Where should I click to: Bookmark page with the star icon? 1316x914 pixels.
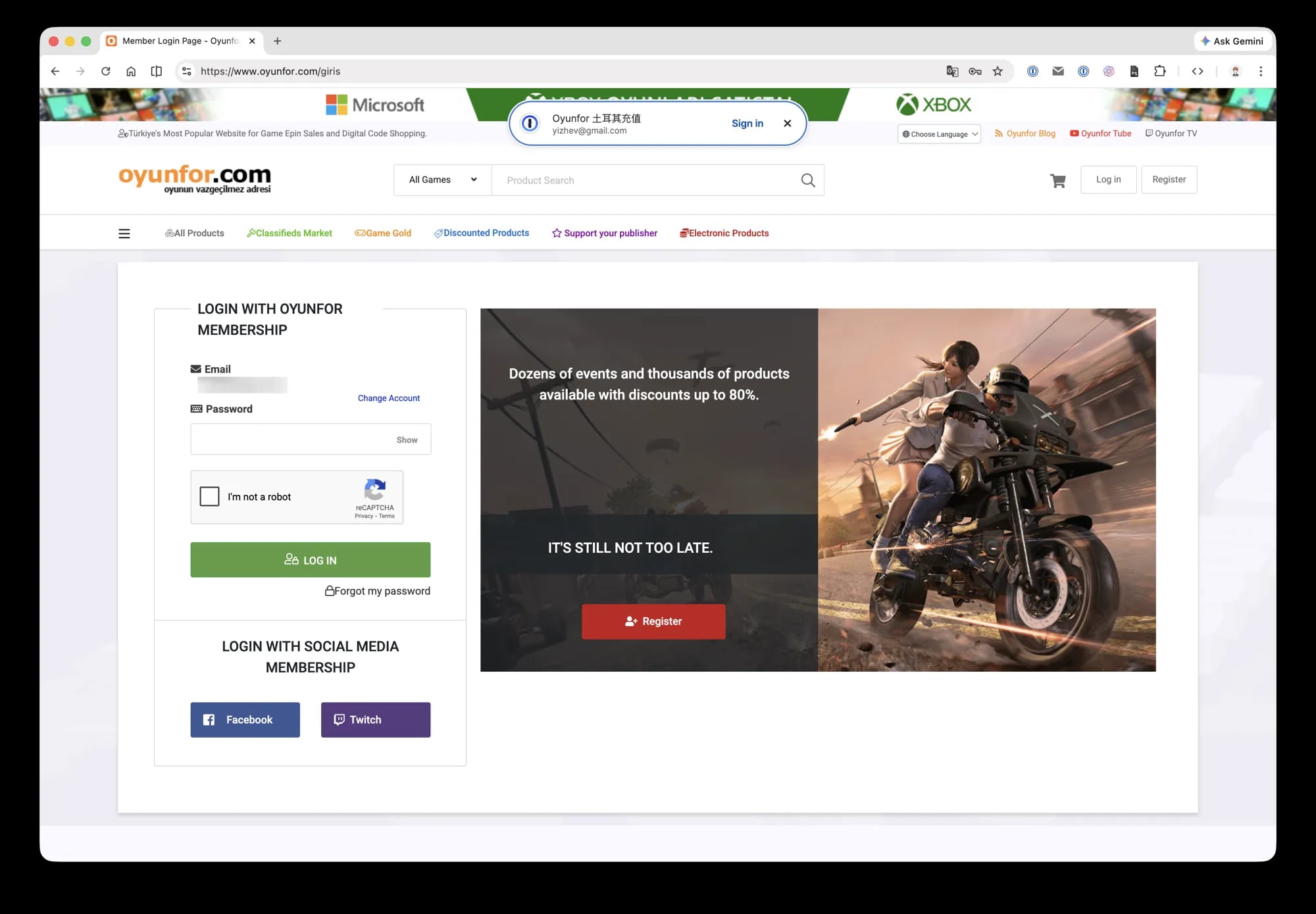[998, 71]
